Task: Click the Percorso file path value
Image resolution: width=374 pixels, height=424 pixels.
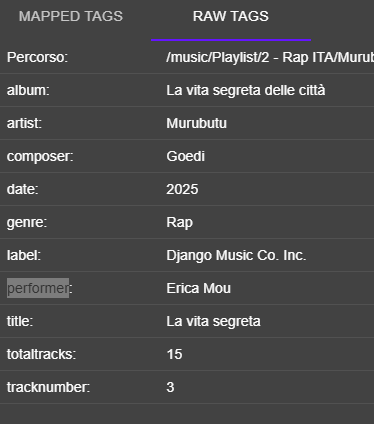Action: [270, 57]
